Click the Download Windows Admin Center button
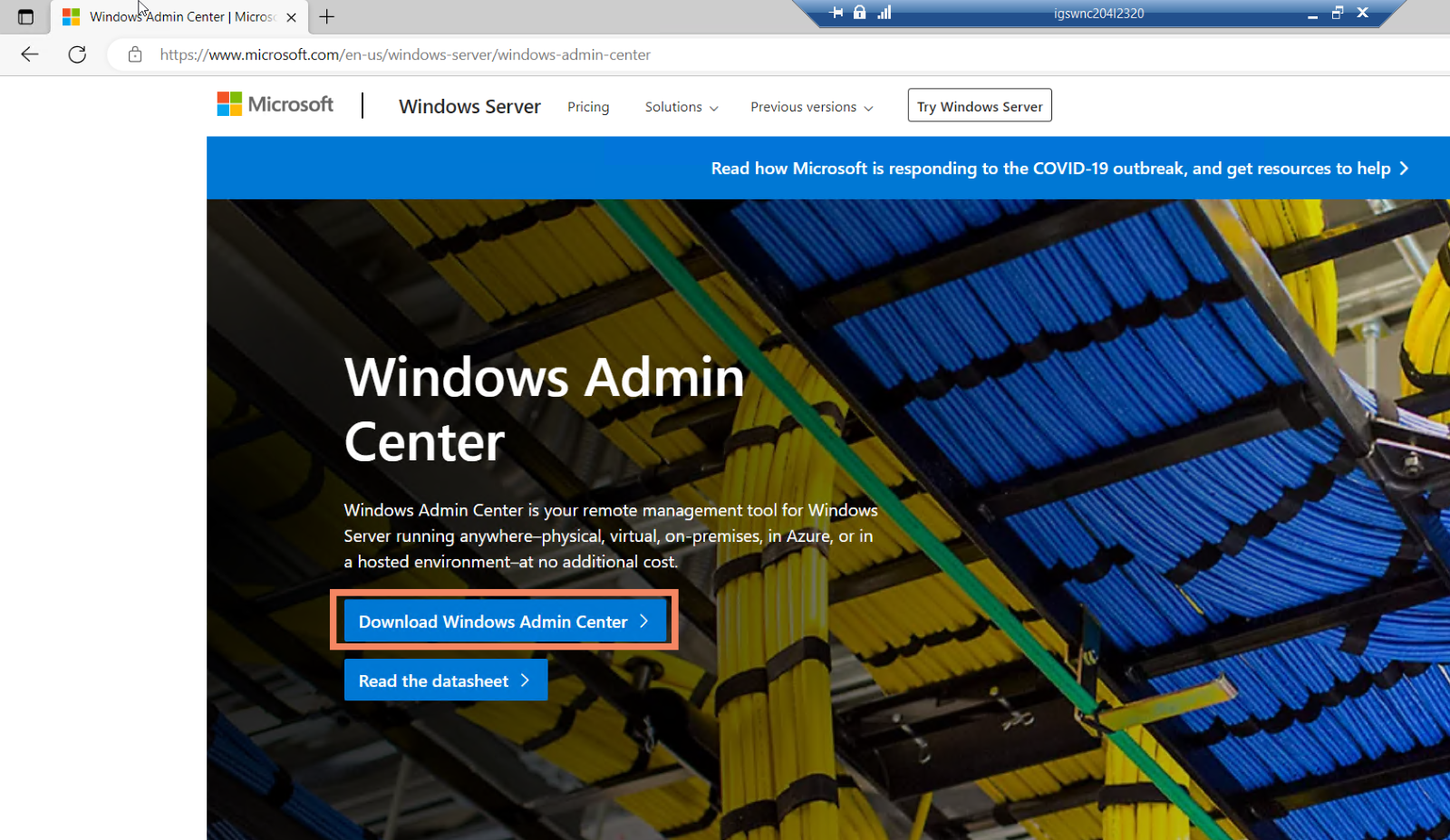1450x840 pixels. point(505,621)
